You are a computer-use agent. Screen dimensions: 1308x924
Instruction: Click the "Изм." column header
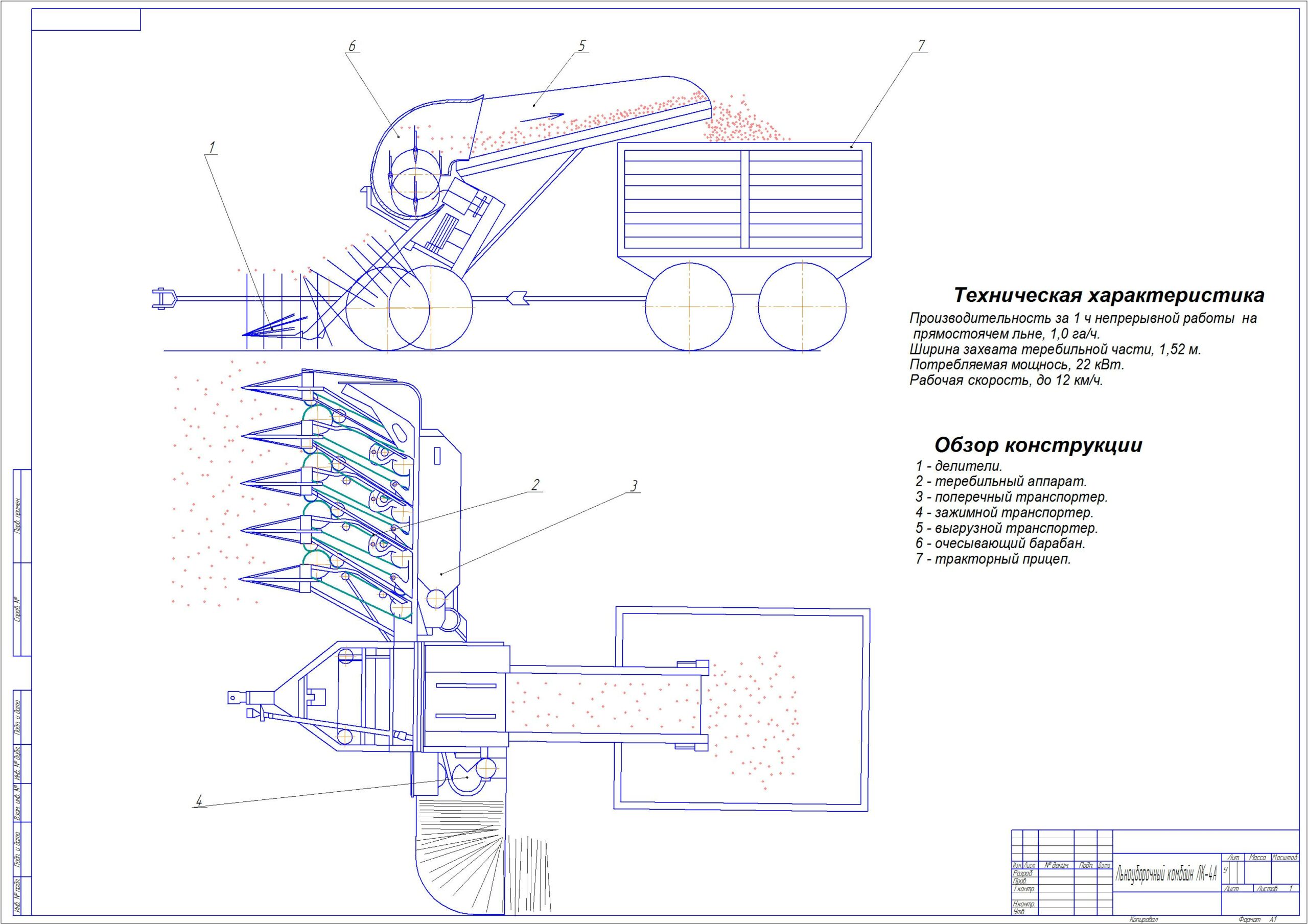pyautogui.click(x=1017, y=866)
